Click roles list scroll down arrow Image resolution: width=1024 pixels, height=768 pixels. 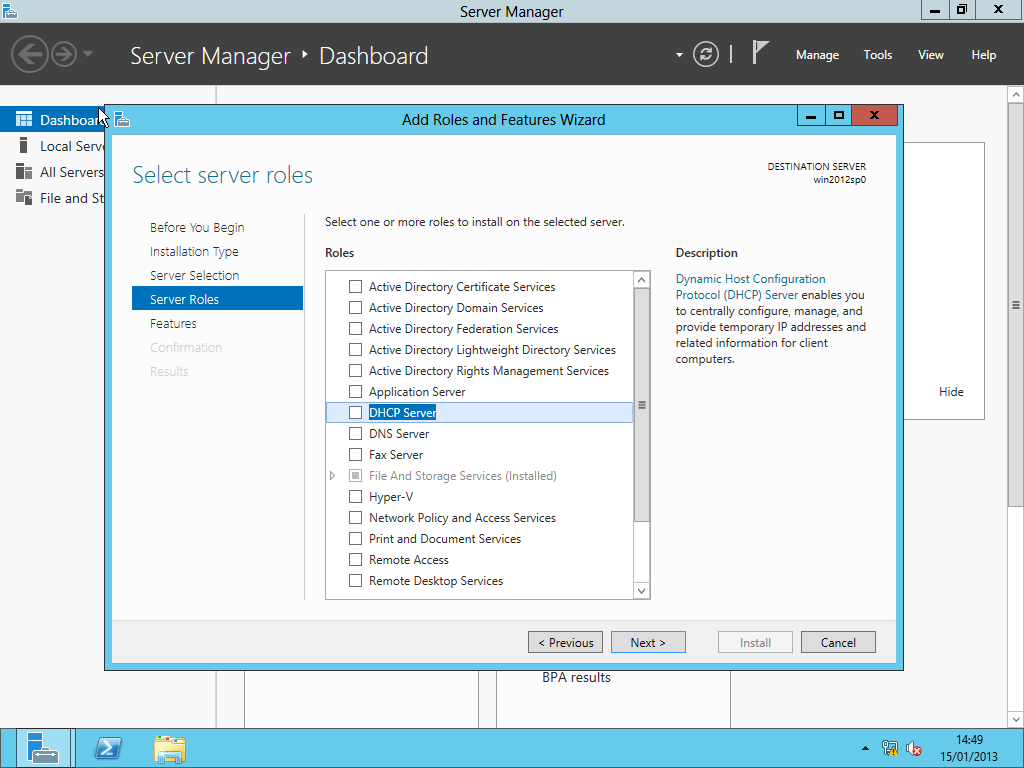(x=642, y=591)
